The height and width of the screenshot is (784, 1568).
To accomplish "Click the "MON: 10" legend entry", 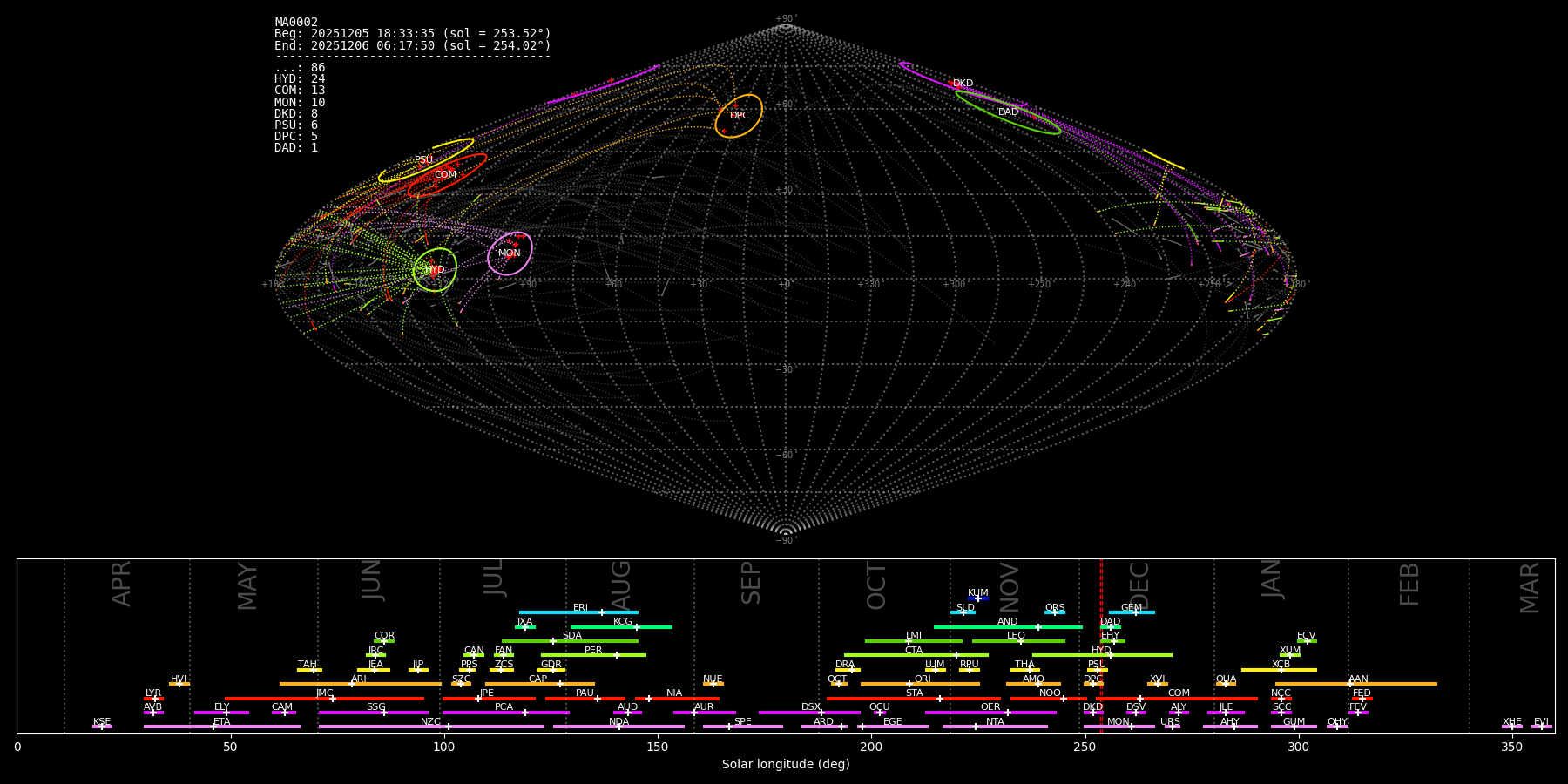I will (x=300, y=103).
